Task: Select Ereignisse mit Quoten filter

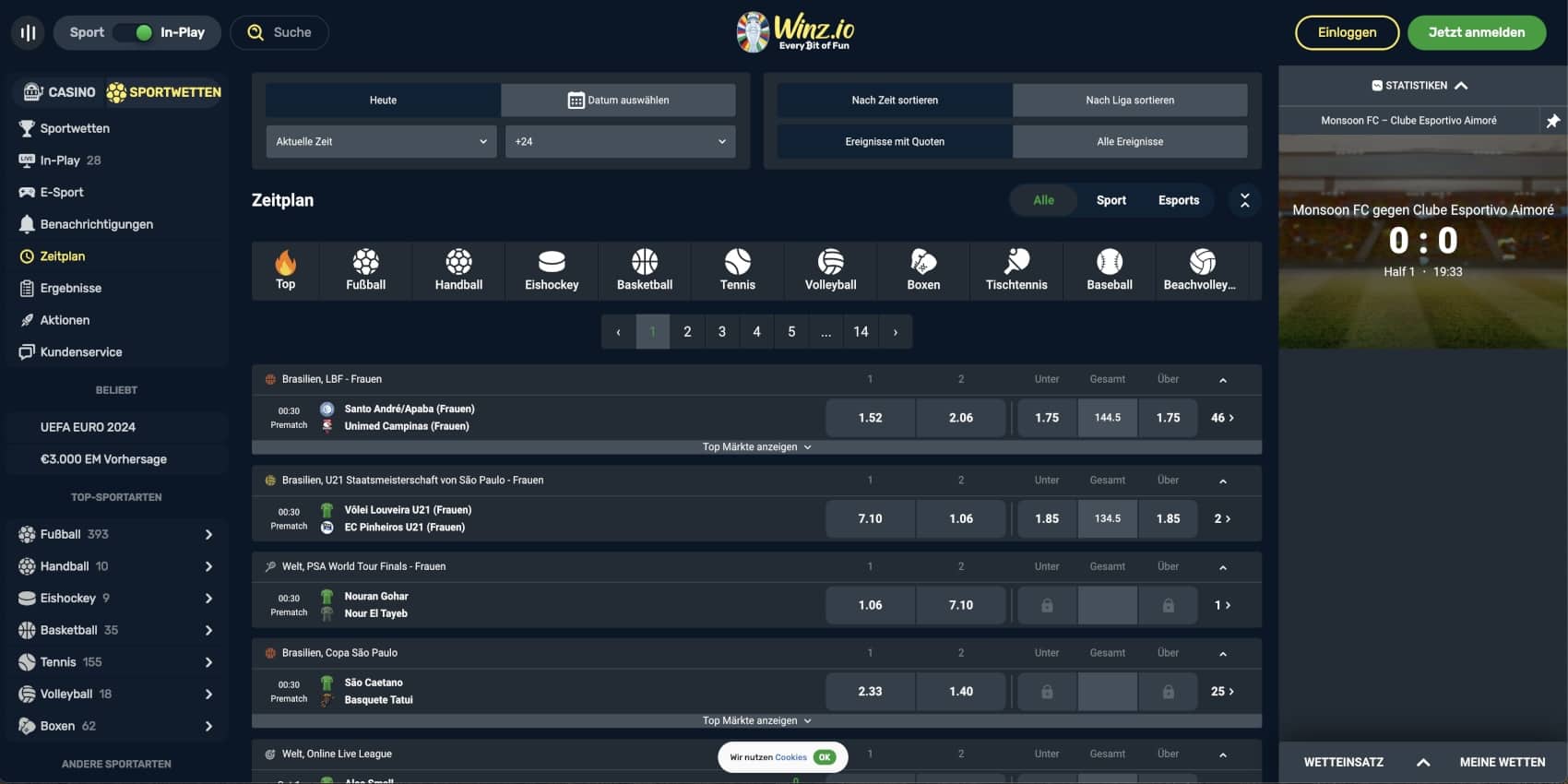Action: [895, 141]
